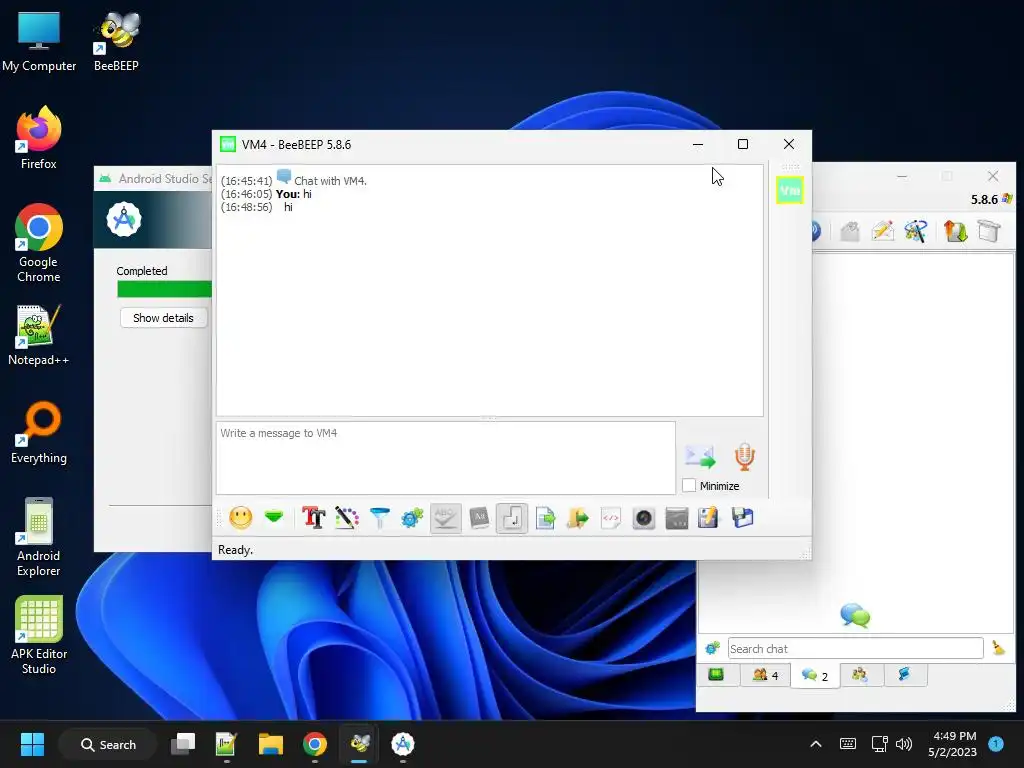Screen dimensions: 1024x768
Task: Change the chat font with the TT icon
Action: pyautogui.click(x=313, y=518)
